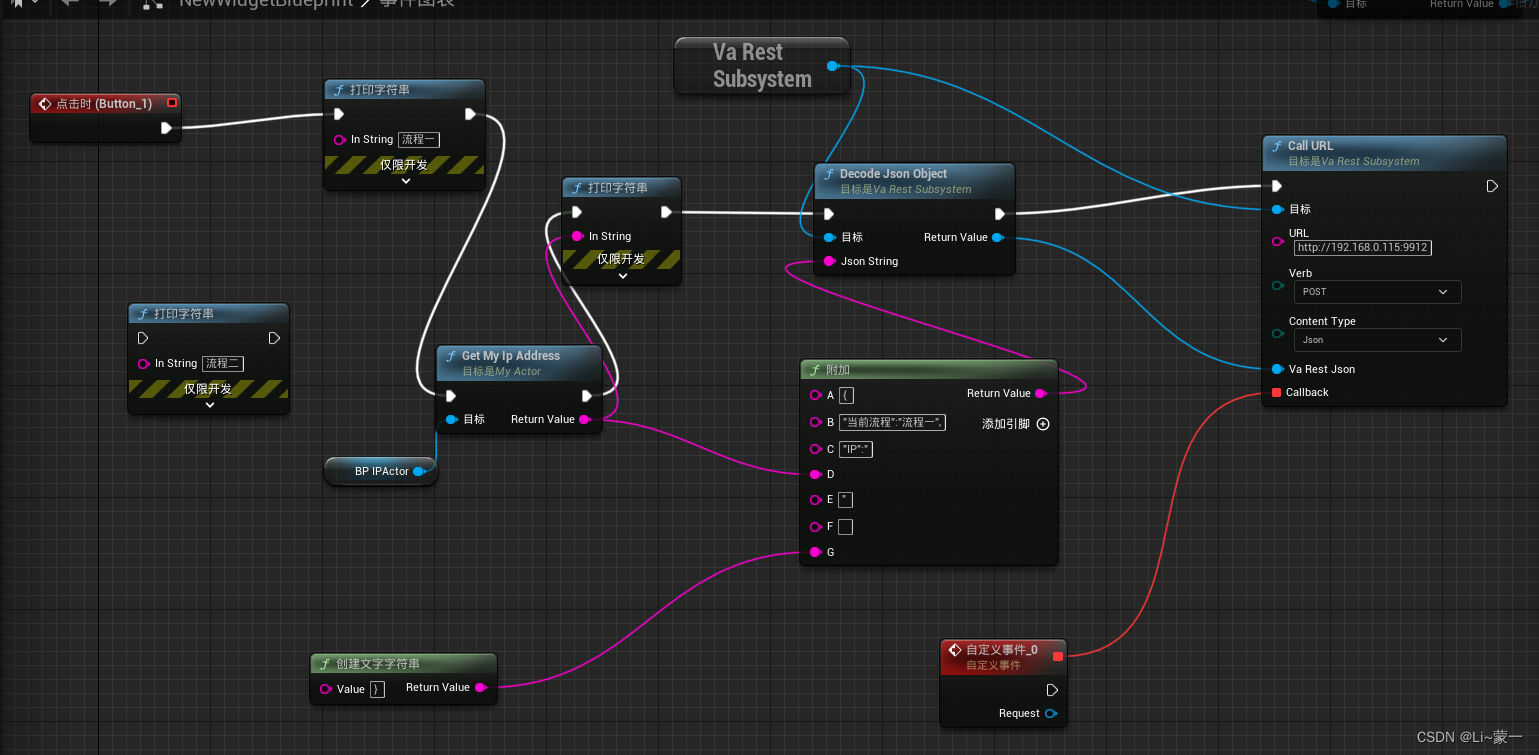This screenshot has height=755, width=1539.
Task: Click the URL pin on Call URL node
Action: [x=1277, y=241]
